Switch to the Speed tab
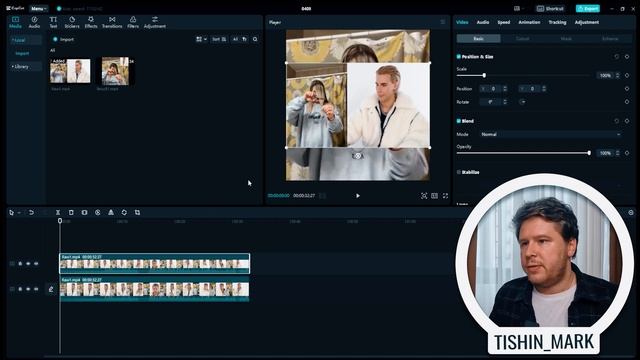 pos(504,22)
